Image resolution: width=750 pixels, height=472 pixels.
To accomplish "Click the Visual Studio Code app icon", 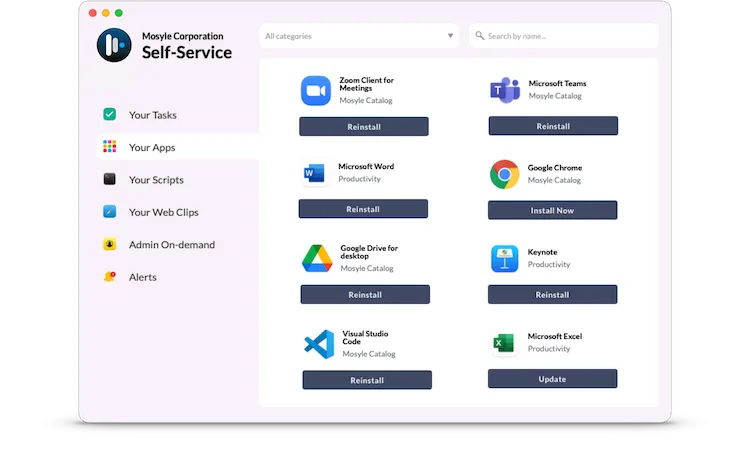I will click(x=320, y=344).
